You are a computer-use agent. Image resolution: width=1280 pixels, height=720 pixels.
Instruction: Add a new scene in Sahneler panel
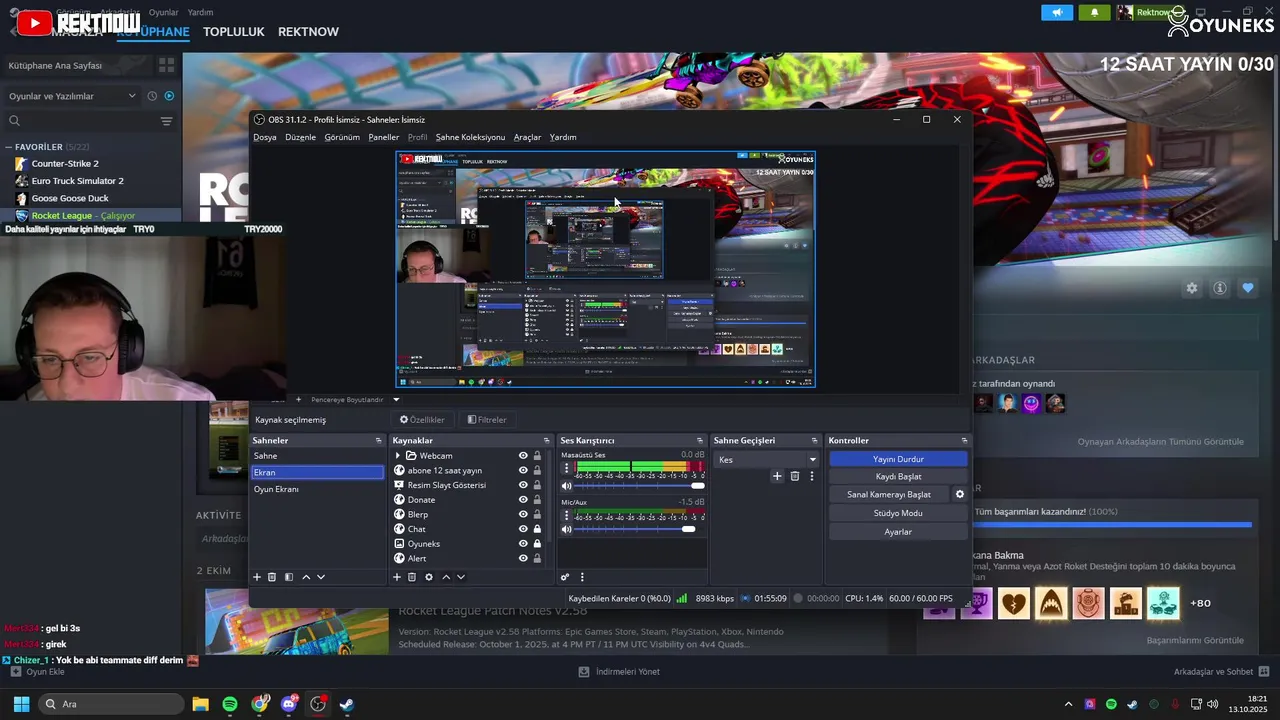257,577
